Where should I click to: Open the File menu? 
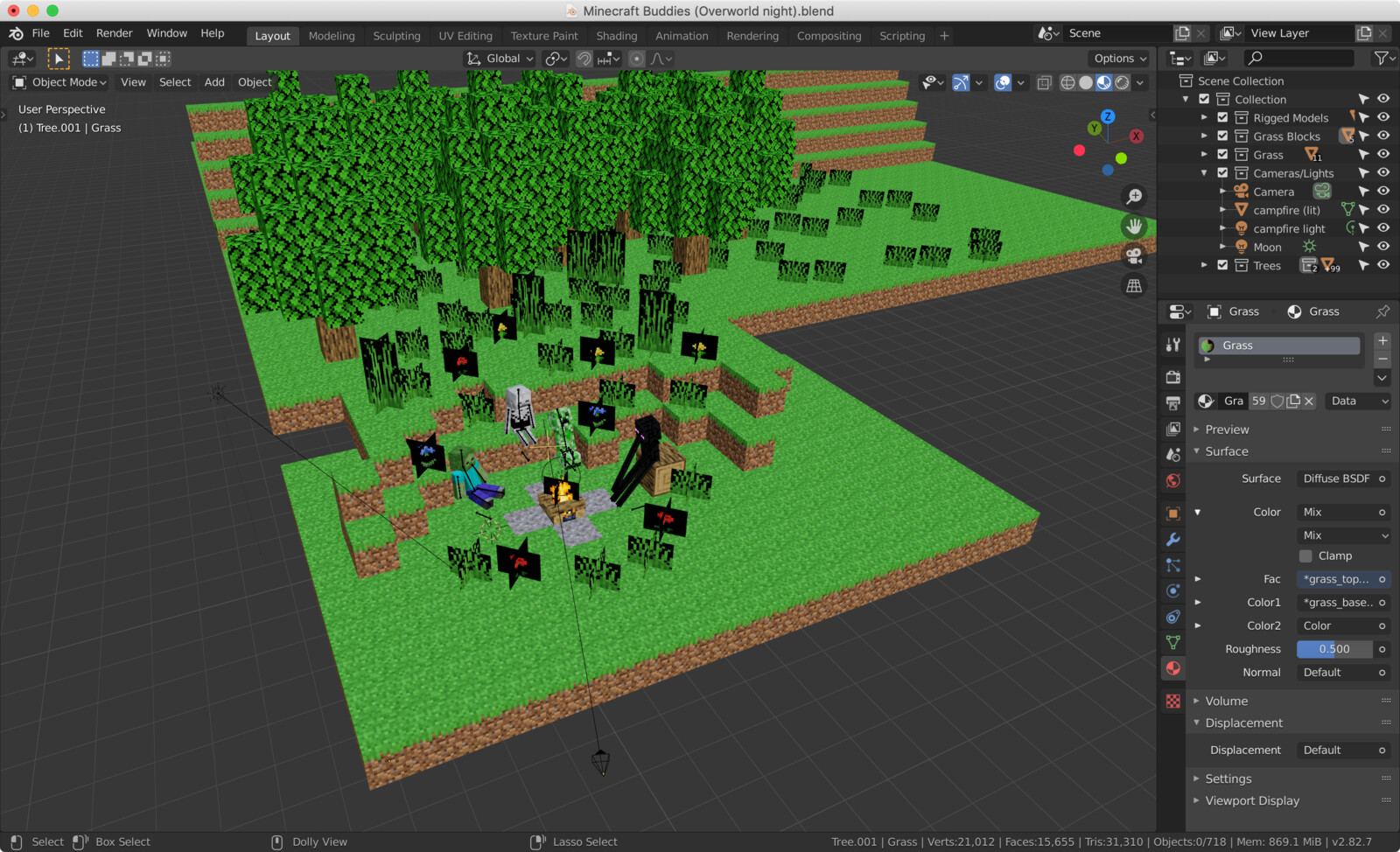40,33
